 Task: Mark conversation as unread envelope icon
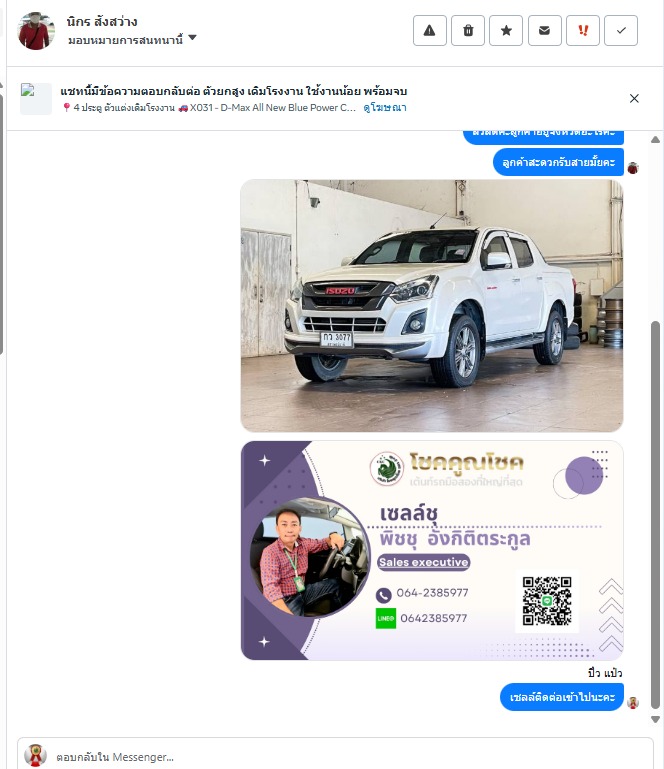[x=544, y=30]
